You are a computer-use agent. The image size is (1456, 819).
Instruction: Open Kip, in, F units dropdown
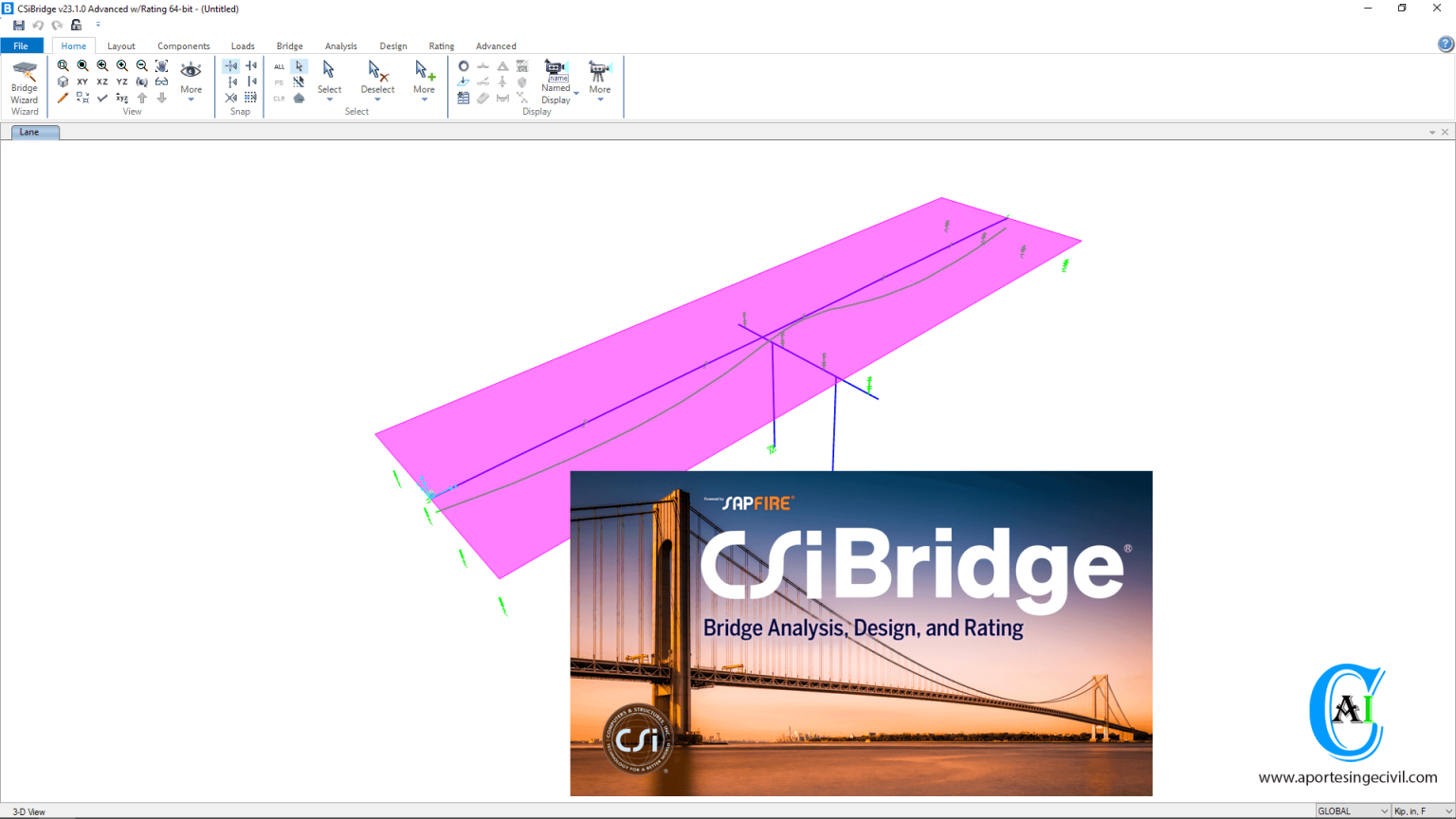(1423, 810)
